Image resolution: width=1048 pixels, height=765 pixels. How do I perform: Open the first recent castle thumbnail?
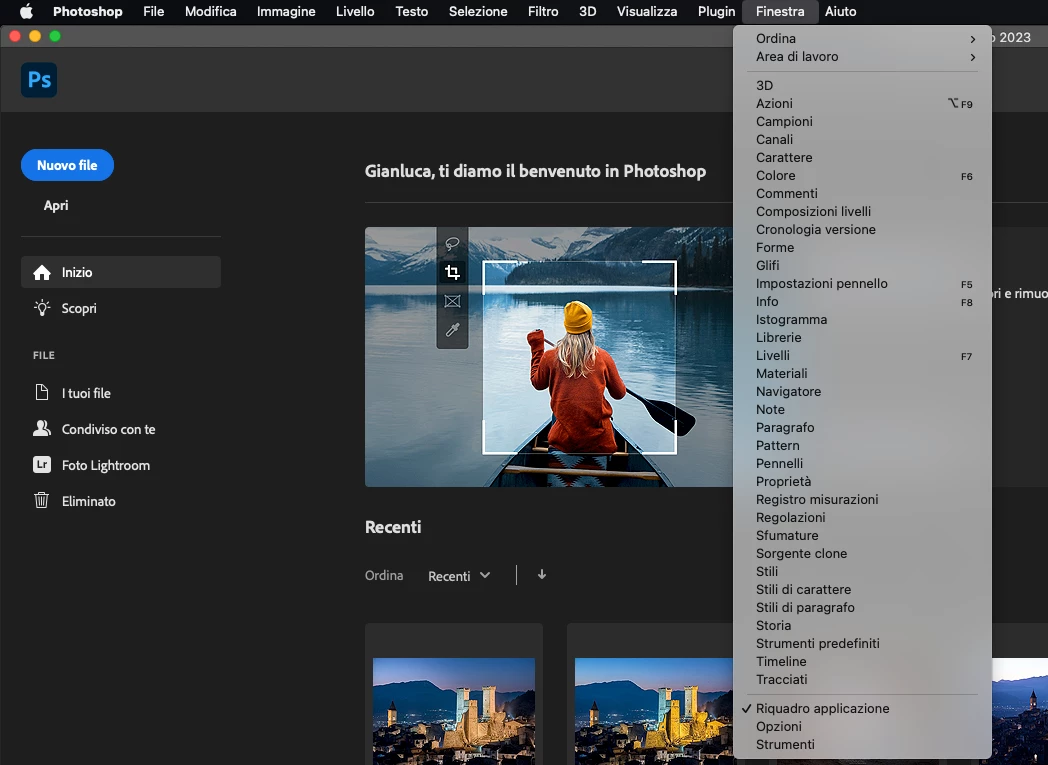tap(454, 711)
